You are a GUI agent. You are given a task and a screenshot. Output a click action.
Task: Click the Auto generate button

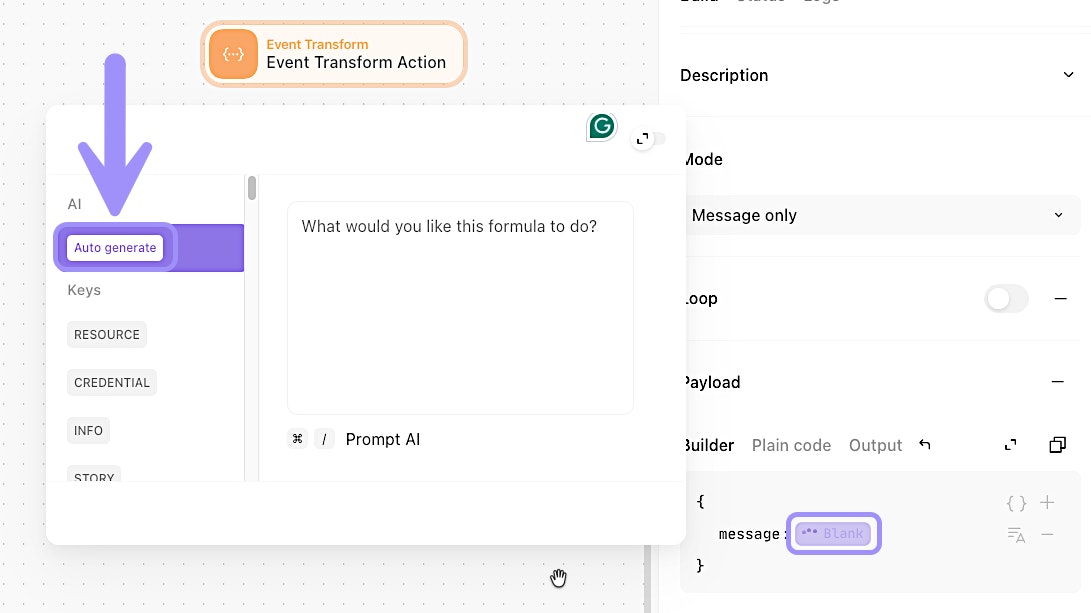coord(115,247)
